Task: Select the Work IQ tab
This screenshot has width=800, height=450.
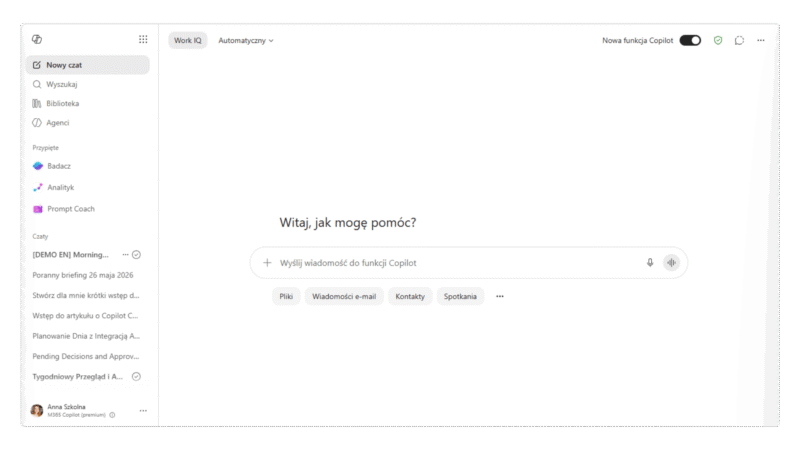Action: 188,40
